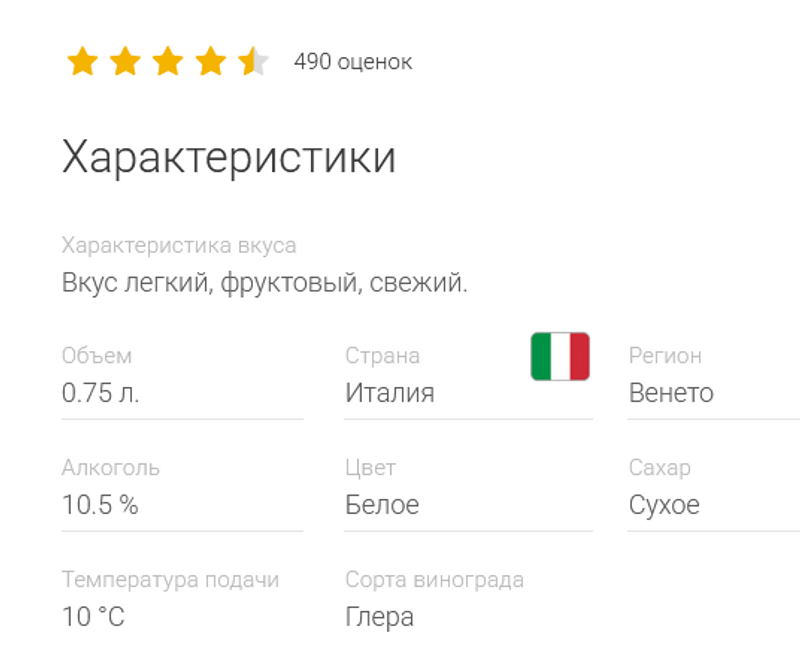
Task: Click the 0.75 л. volume value
Action: pos(101,393)
